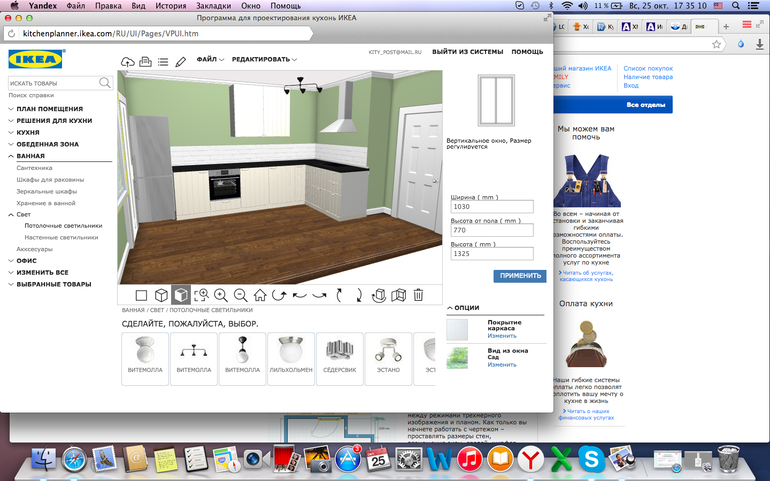Open the Файл dropdown menu
Viewport: 770px width, 481px height.
(x=210, y=60)
